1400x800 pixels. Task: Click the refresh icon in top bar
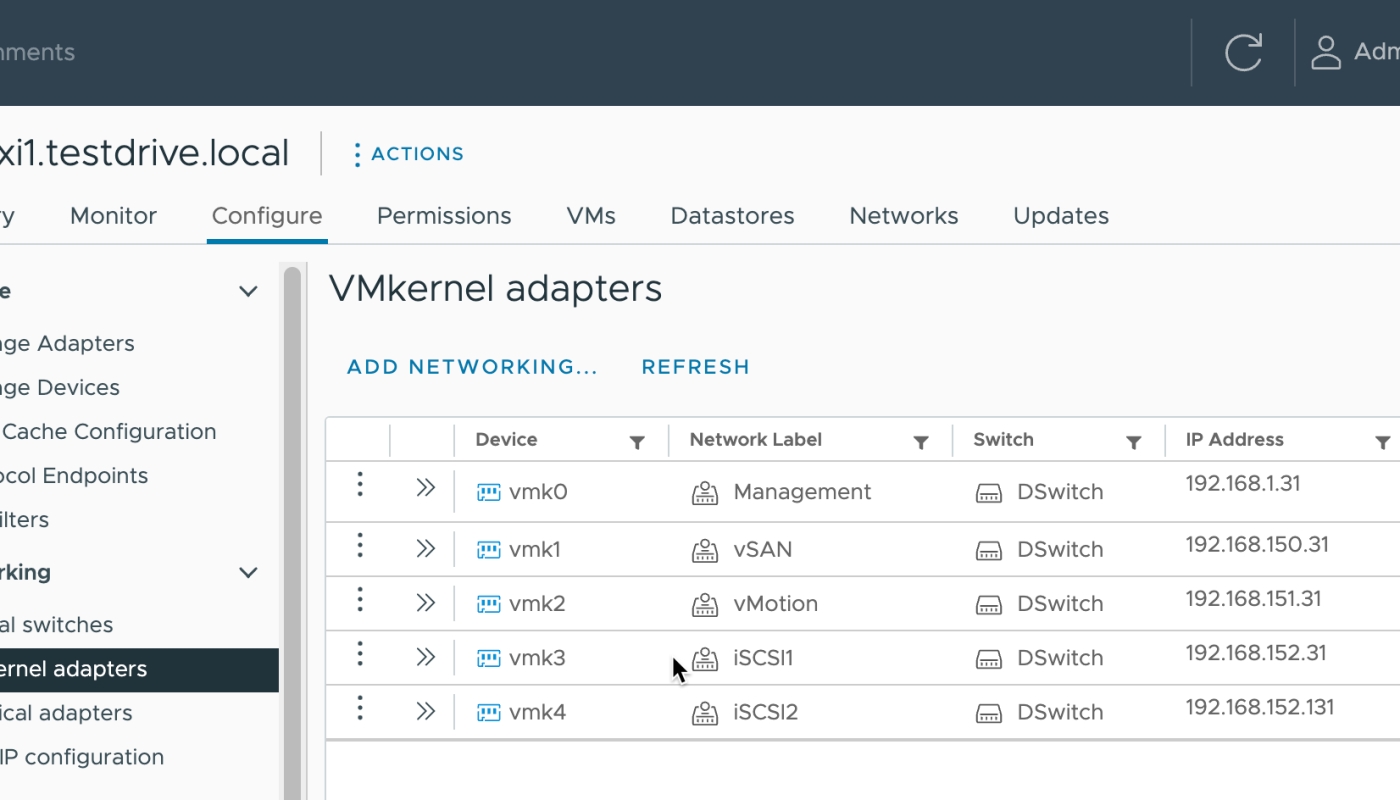pyautogui.click(x=1243, y=52)
